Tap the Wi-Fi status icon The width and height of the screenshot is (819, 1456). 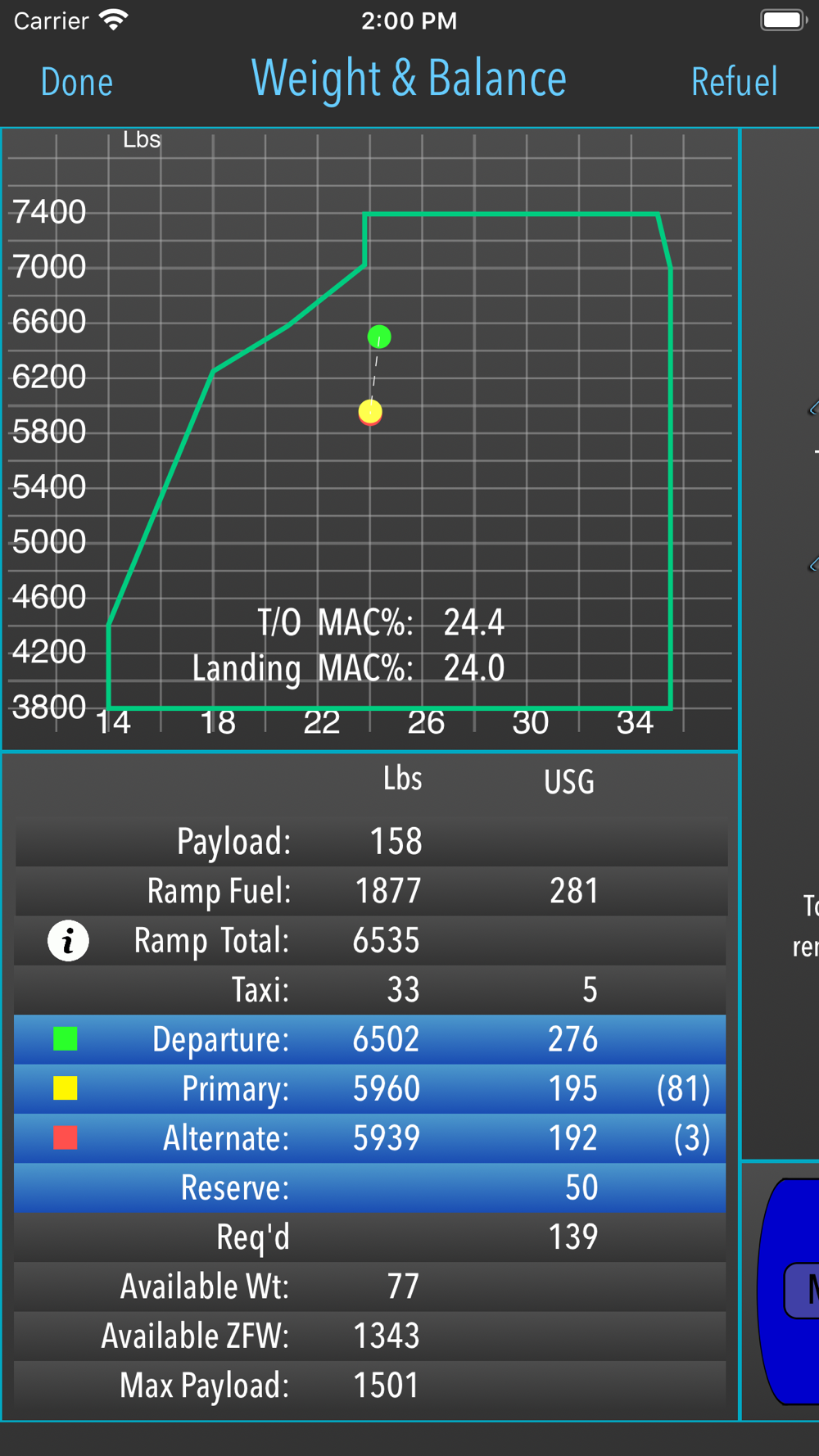pyautogui.click(x=114, y=20)
